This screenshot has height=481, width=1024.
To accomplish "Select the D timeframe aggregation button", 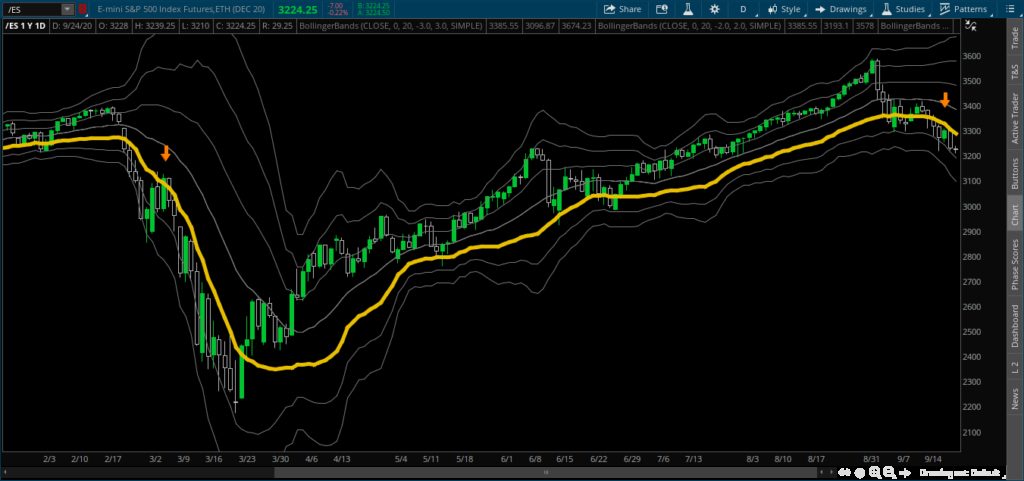I will (743, 9).
